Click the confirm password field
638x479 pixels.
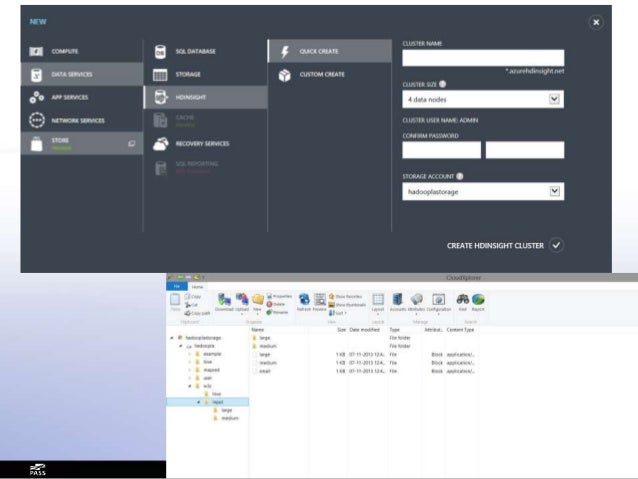(x=525, y=150)
